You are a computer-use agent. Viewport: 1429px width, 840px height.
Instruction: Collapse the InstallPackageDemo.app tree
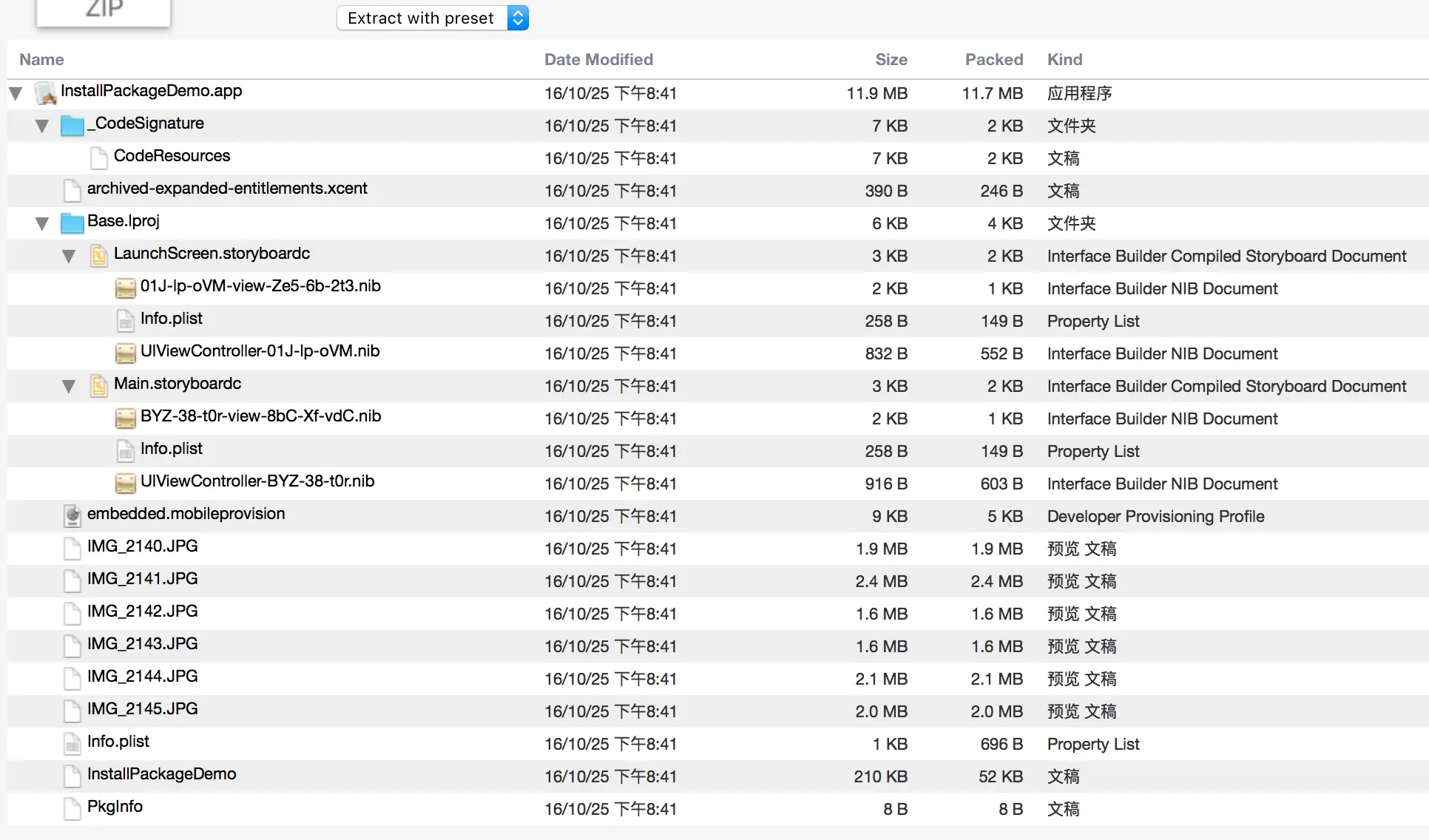16,93
